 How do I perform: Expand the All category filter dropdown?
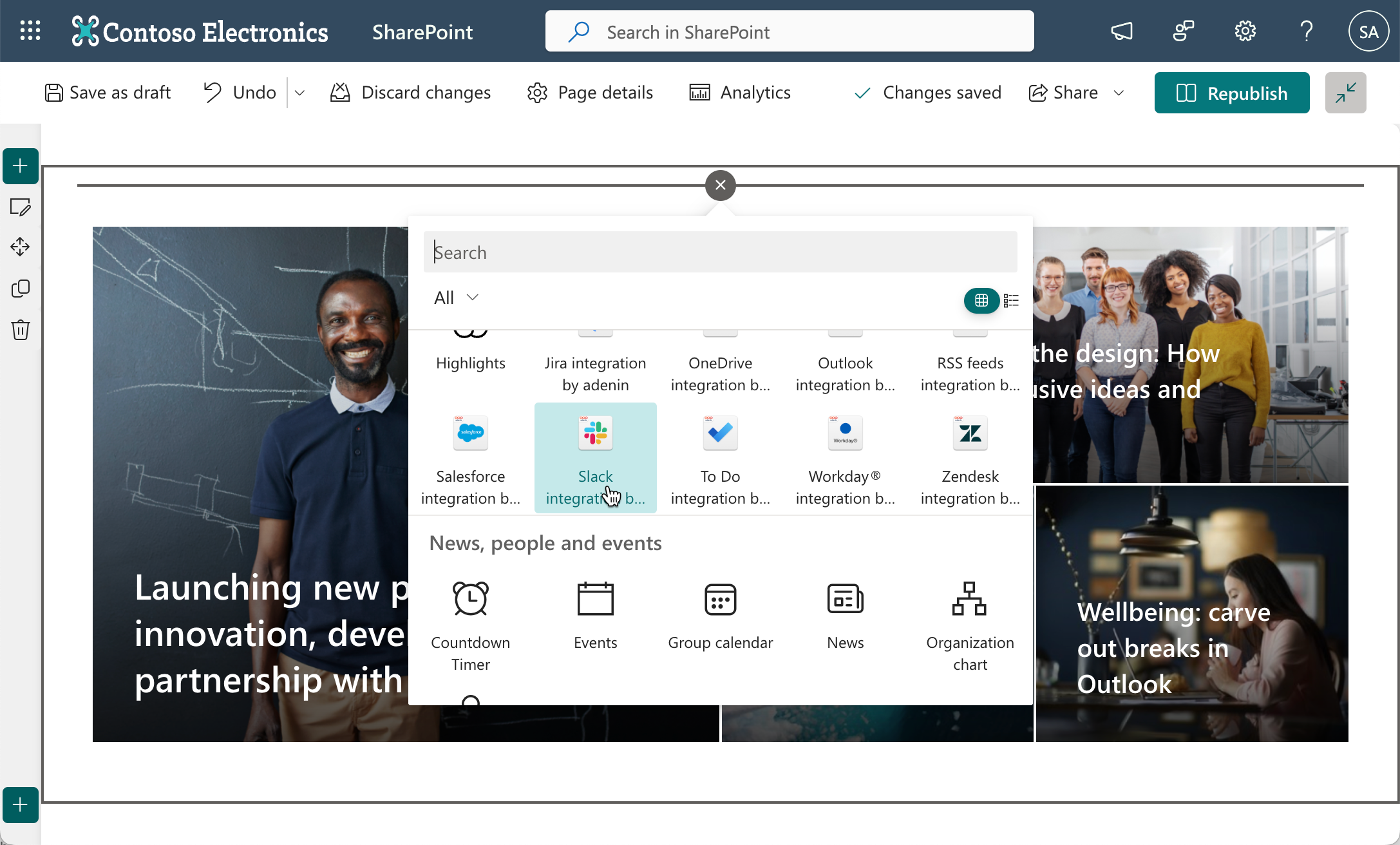pos(456,298)
